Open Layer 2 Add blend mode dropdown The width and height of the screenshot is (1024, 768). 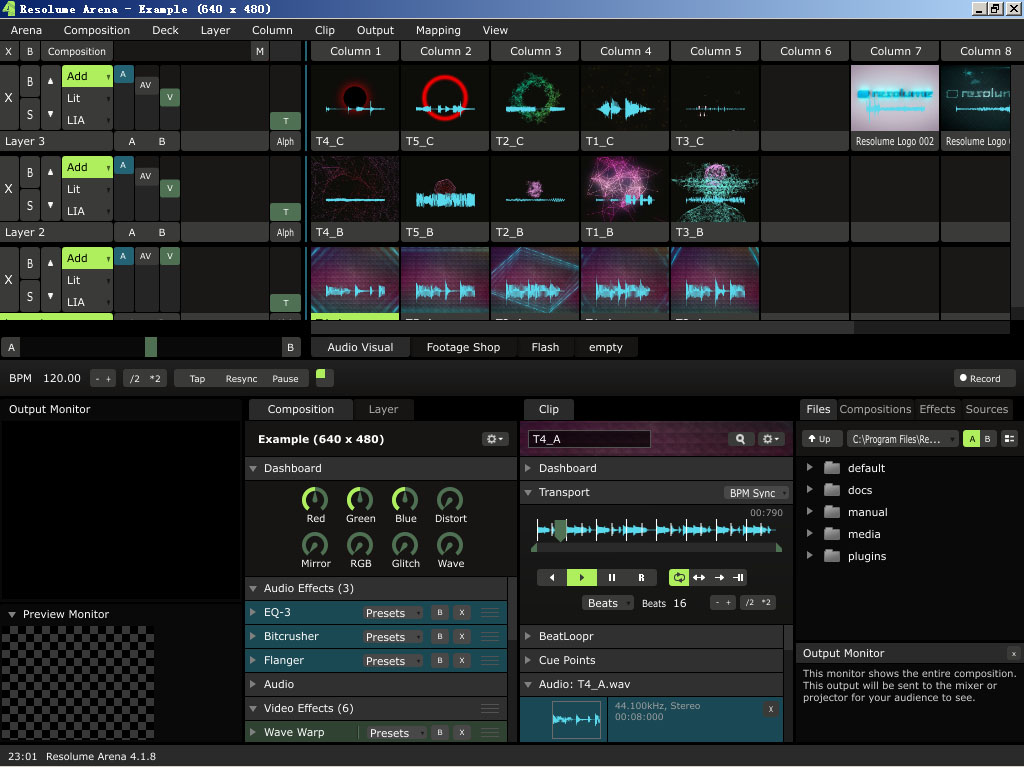pyautogui.click(x=88, y=167)
